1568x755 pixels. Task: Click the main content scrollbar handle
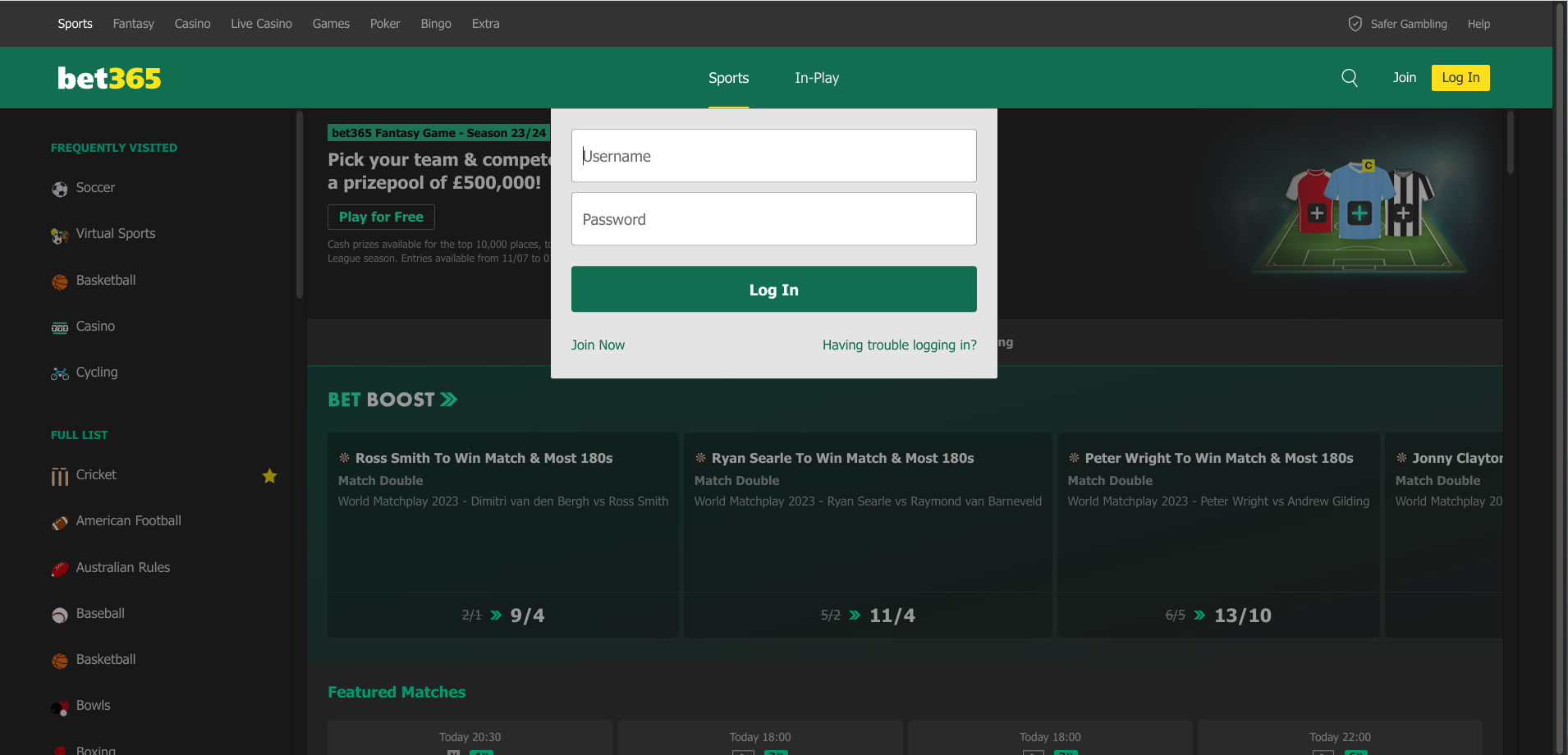point(1511,143)
